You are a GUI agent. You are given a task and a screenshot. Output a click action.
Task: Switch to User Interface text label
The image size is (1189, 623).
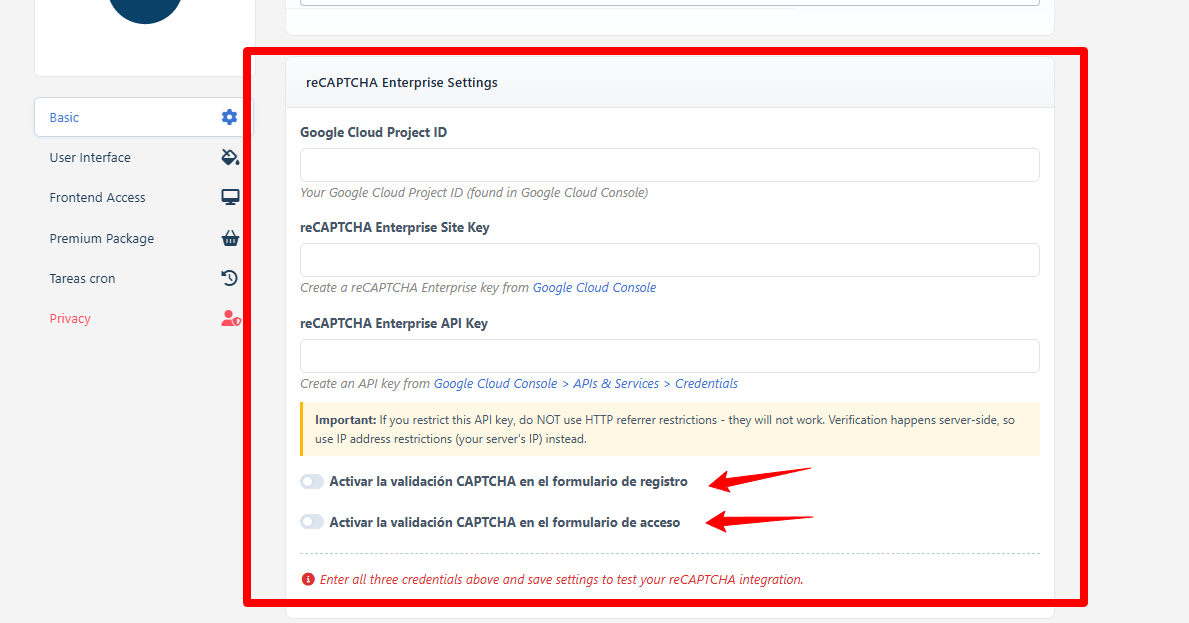pyautogui.click(x=90, y=157)
